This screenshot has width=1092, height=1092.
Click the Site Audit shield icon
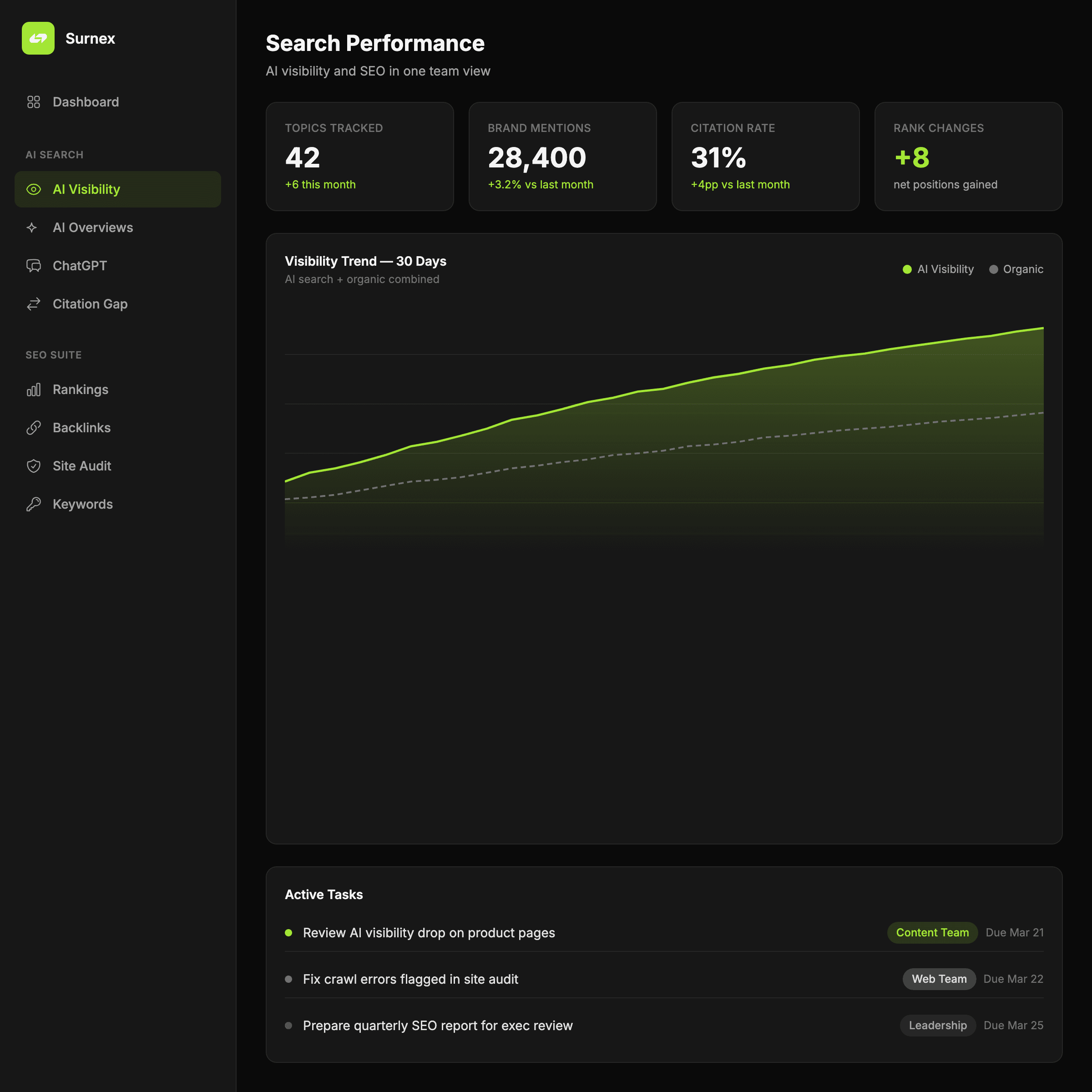[33, 466]
